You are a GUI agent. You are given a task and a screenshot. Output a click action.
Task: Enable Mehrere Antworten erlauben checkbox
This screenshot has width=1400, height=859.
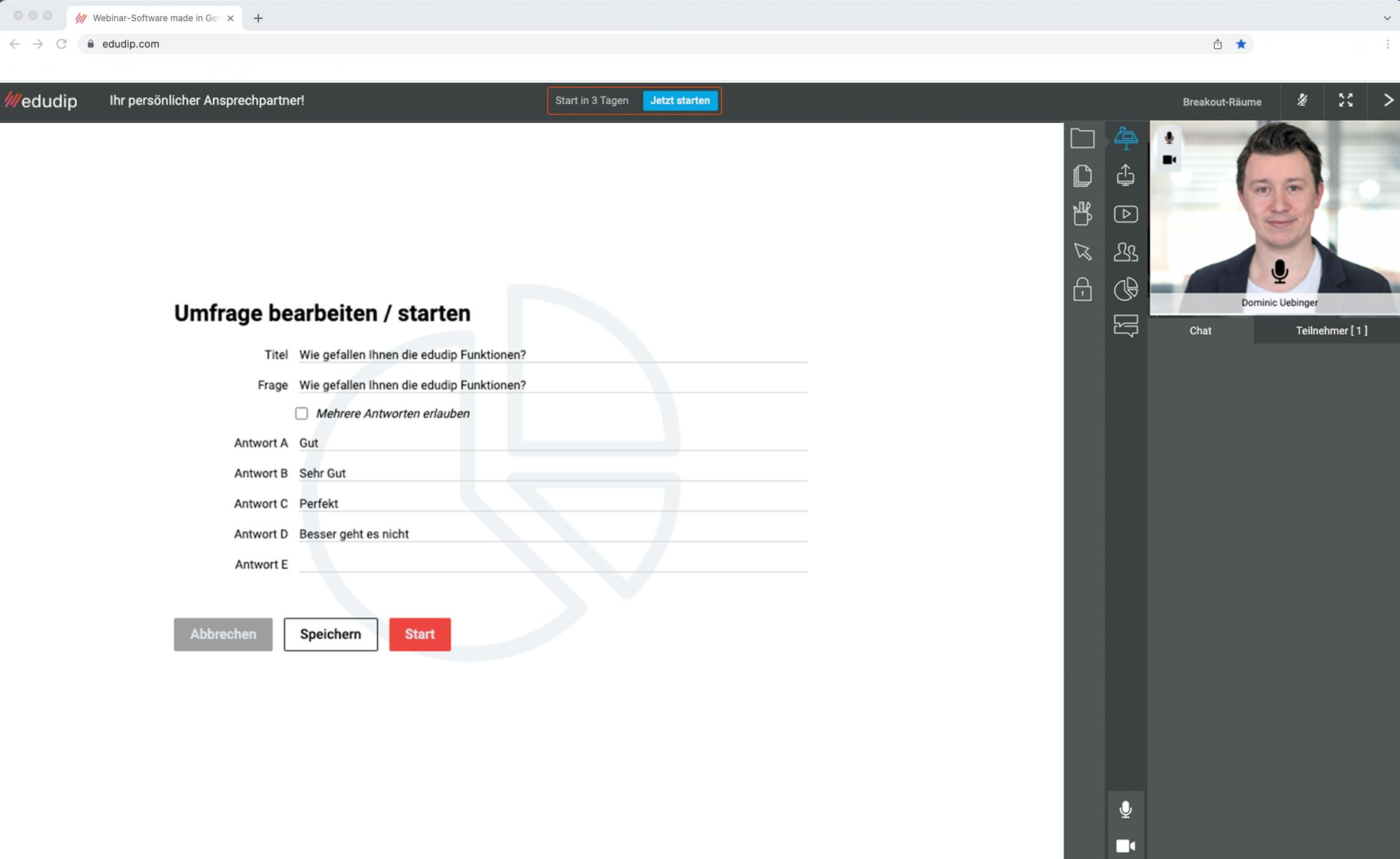302,413
